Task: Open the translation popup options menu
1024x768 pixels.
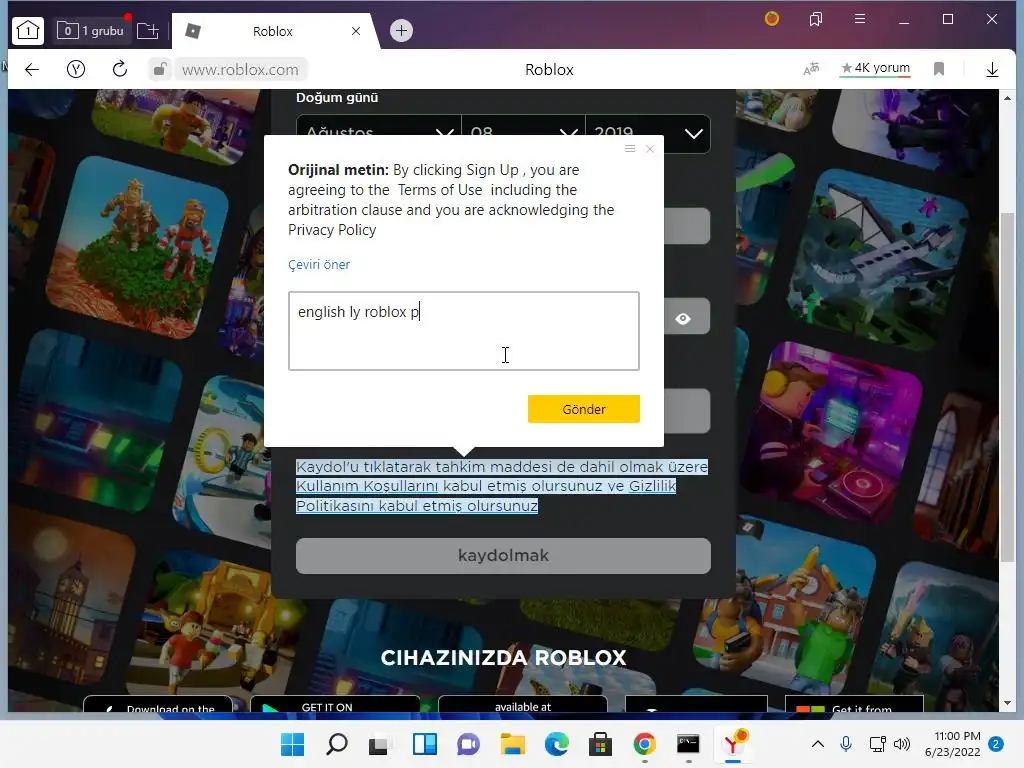Action: (630, 149)
